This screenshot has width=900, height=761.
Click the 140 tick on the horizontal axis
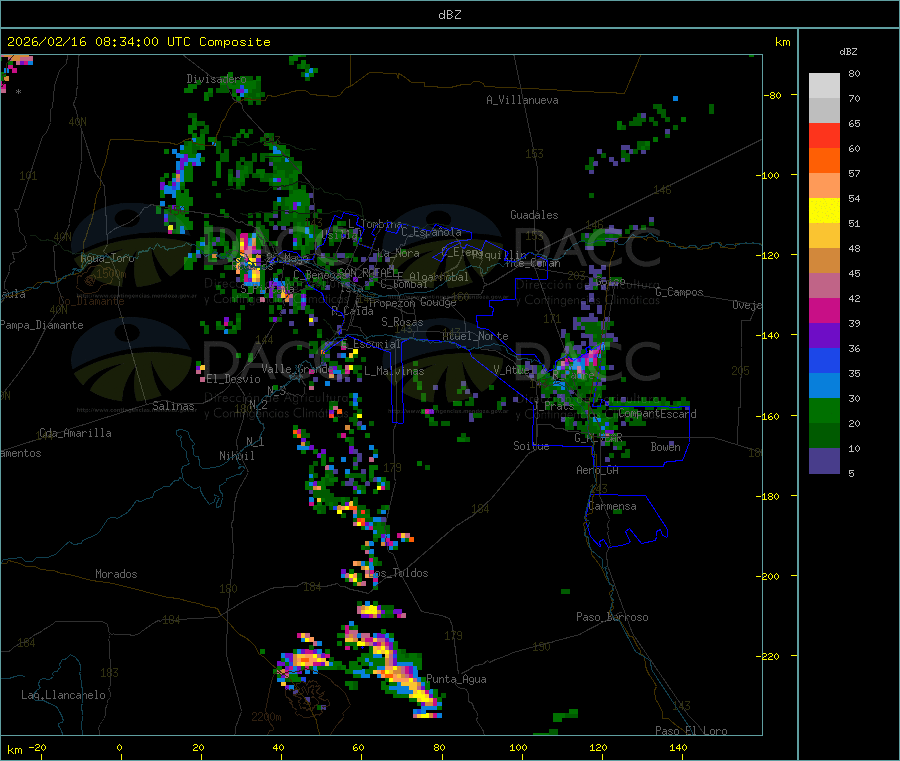click(x=678, y=747)
